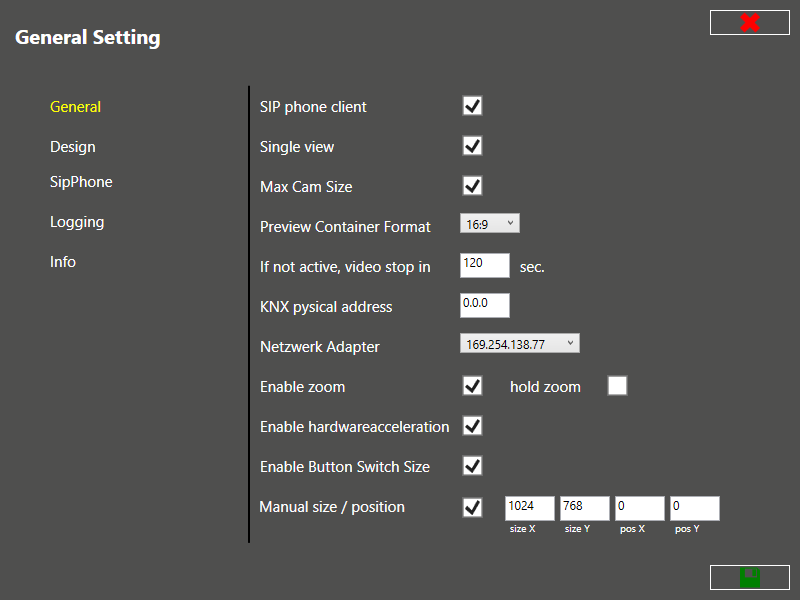The width and height of the screenshot is (800, 600).
Task: Open the SipPhone settings section
Action: pyautogui.click(x=81, y=182)
